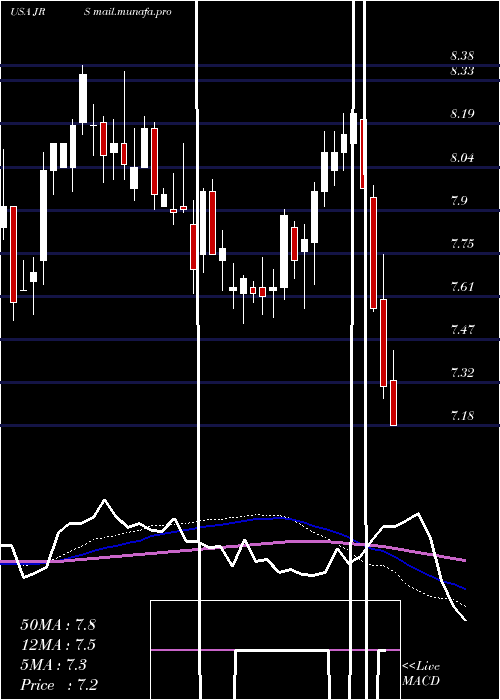This screenshot has height=700, width=500.
Task: Click the Price : 7.2 readout
Action: click(59, 685)
